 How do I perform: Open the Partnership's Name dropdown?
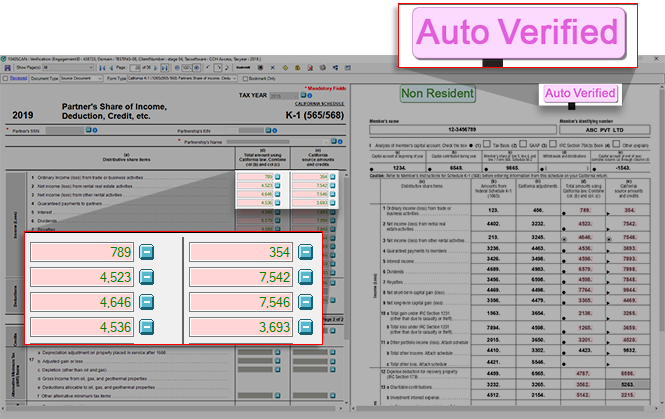[x=278, y=142]
